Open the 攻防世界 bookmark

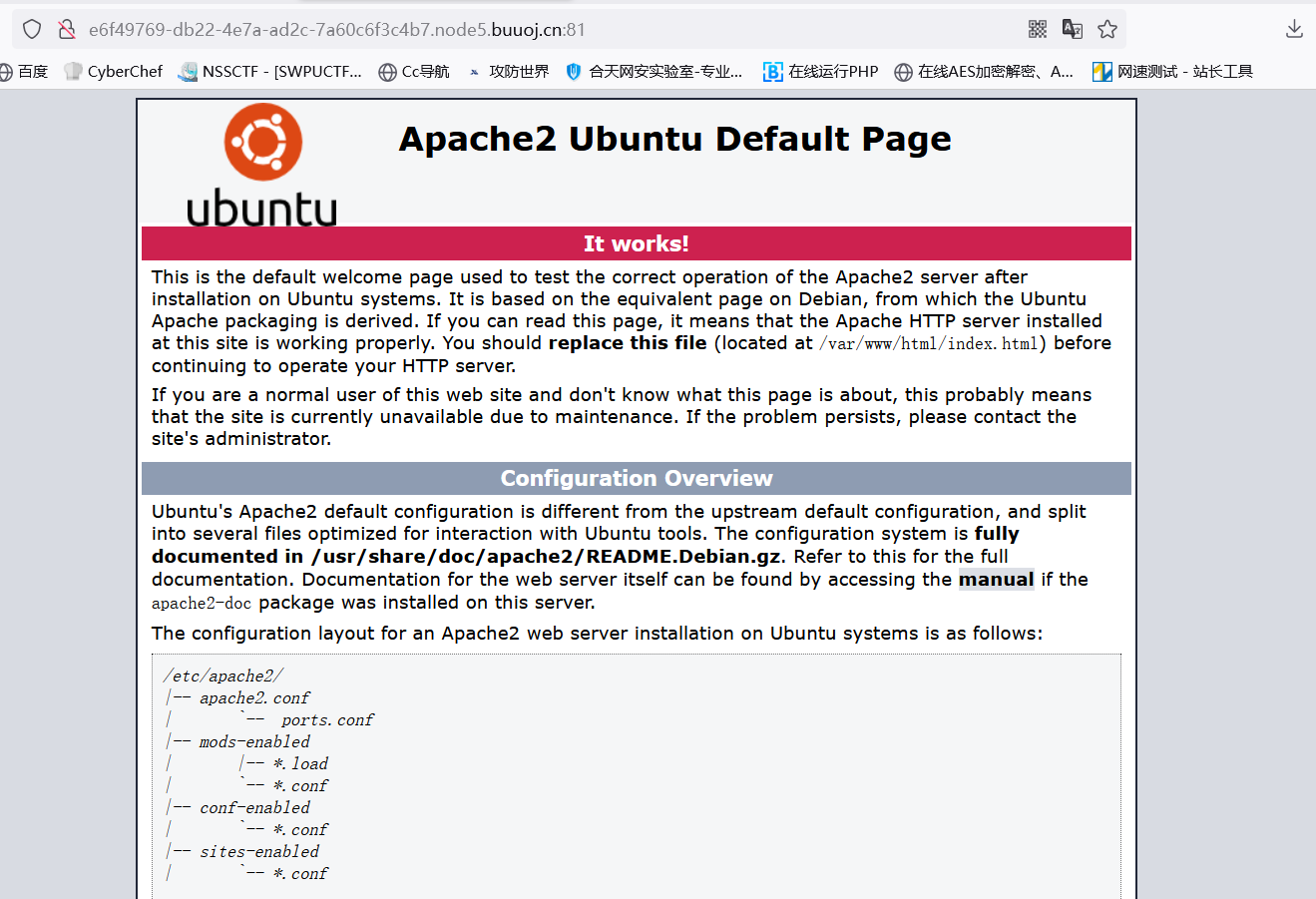pyautogui.click(x=508, y=71)
